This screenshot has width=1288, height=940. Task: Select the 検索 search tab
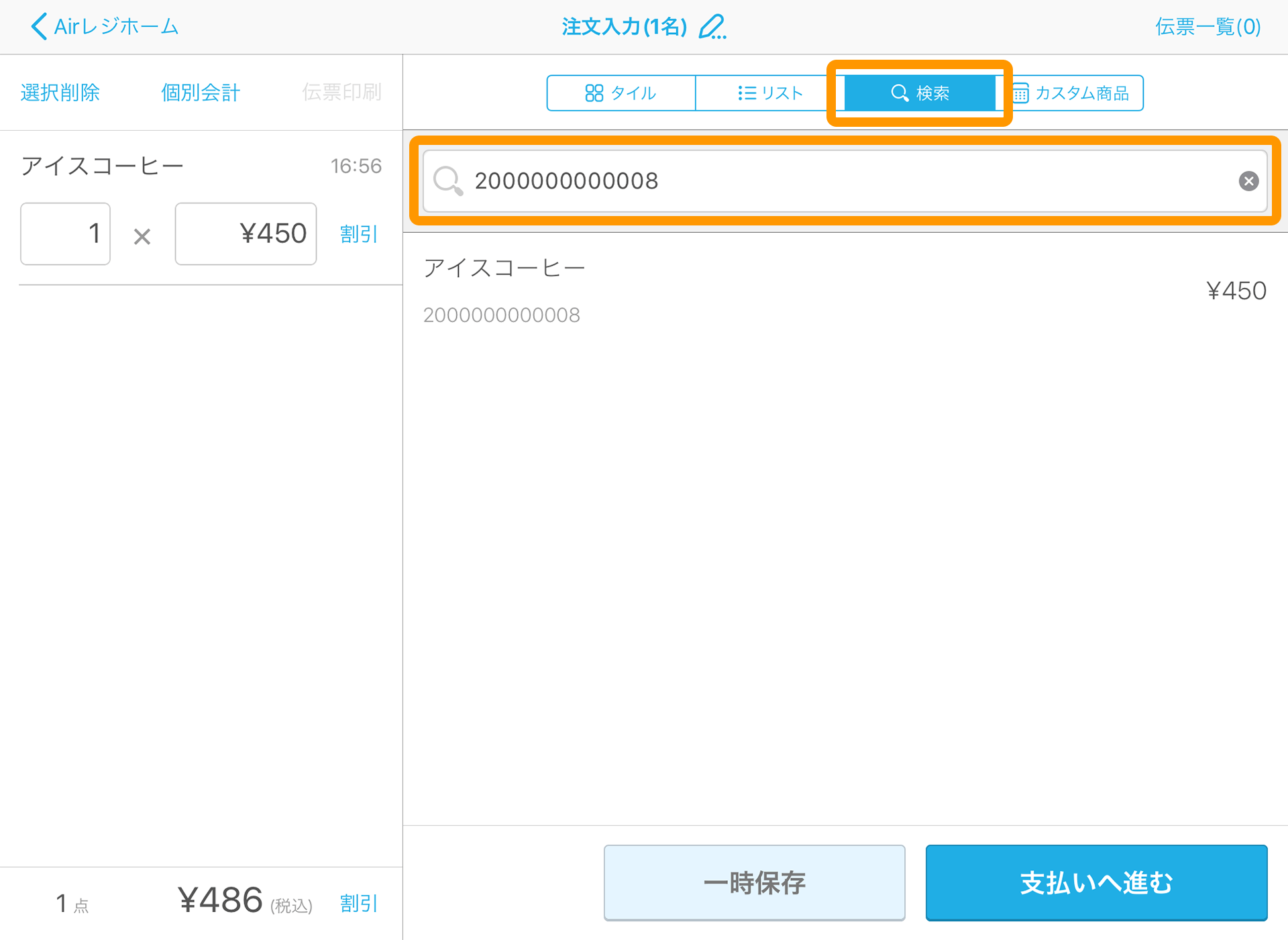[x=920, y=93]
